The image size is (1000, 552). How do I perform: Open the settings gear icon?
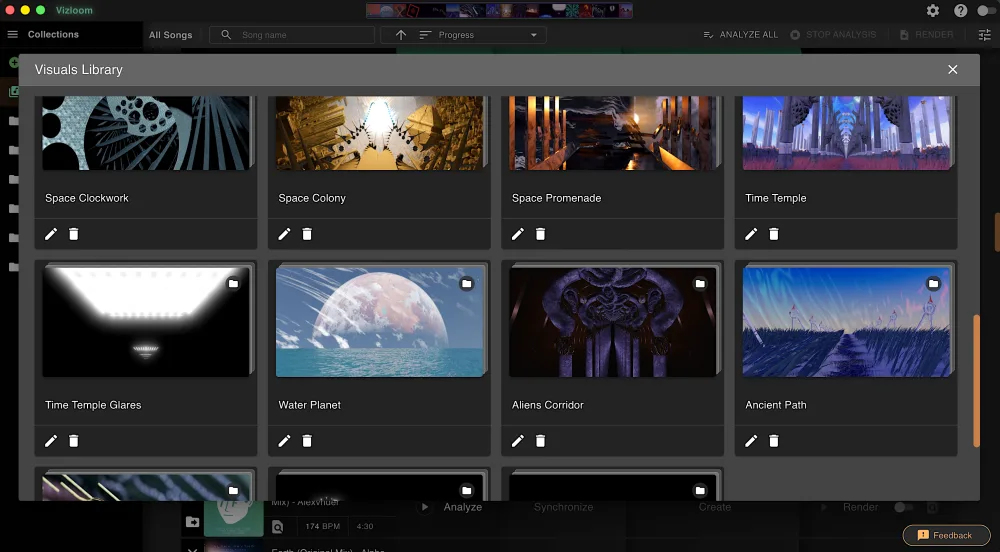point(933,10)
